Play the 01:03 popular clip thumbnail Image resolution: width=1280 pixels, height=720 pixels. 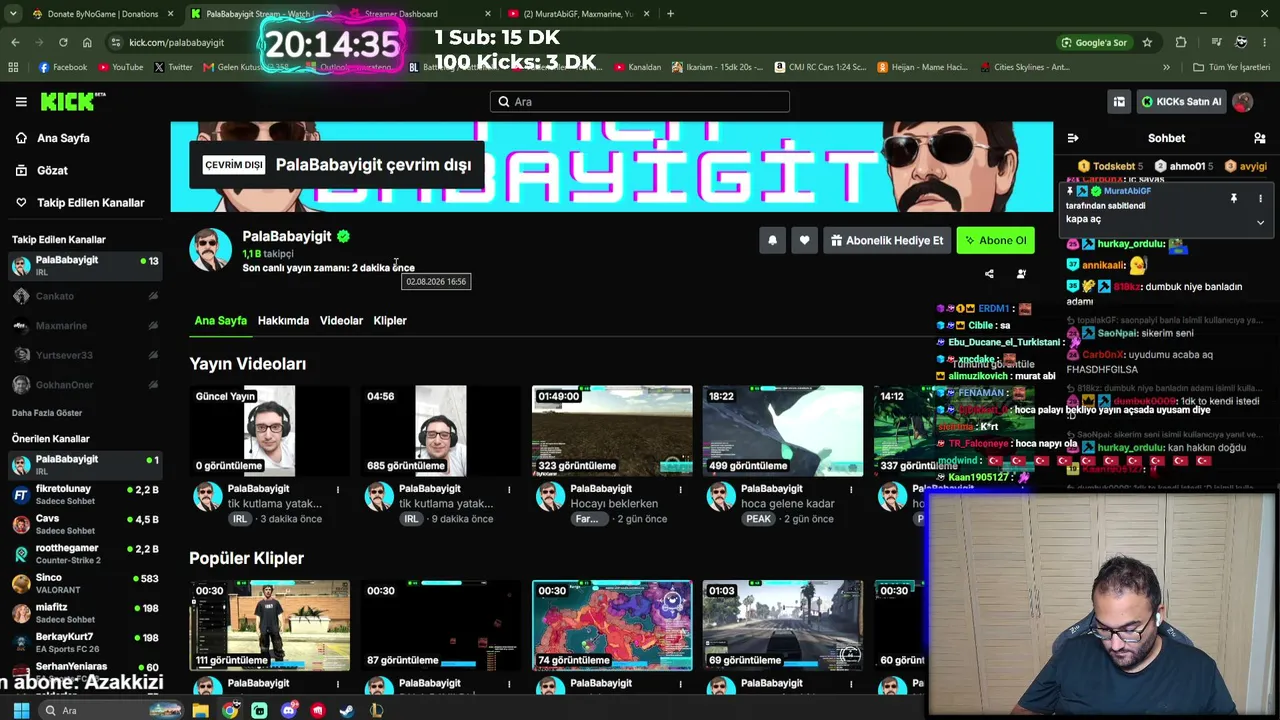pos(783,625)
